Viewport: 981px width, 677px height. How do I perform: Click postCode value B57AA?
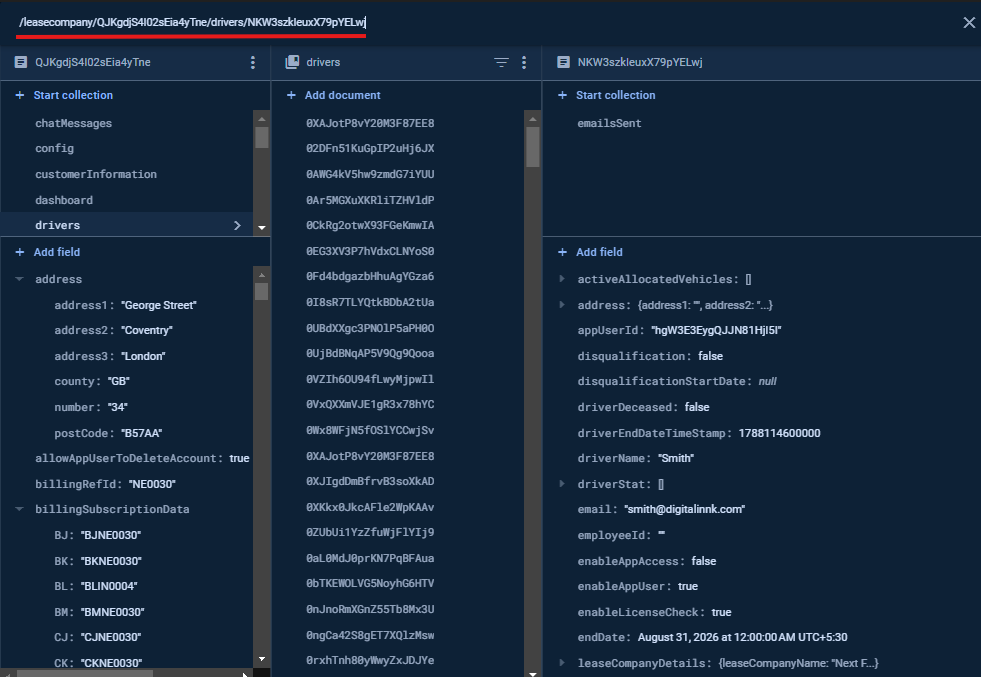pyautogui.click(x=142, y=433)
